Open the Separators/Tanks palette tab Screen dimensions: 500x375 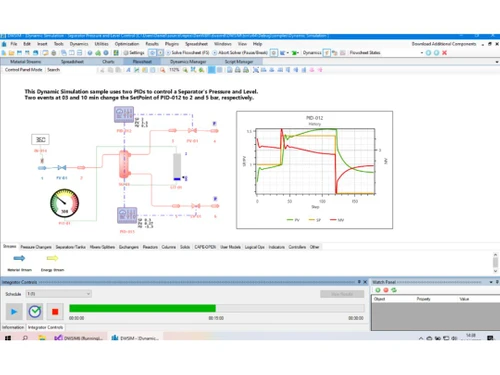point(70,247)
